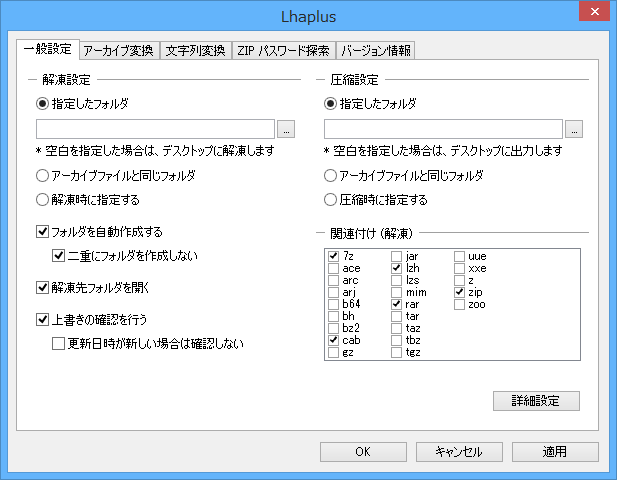Confirm settings with OK button
This screenshot has height=480, width=617.
(x=363, y=452)
